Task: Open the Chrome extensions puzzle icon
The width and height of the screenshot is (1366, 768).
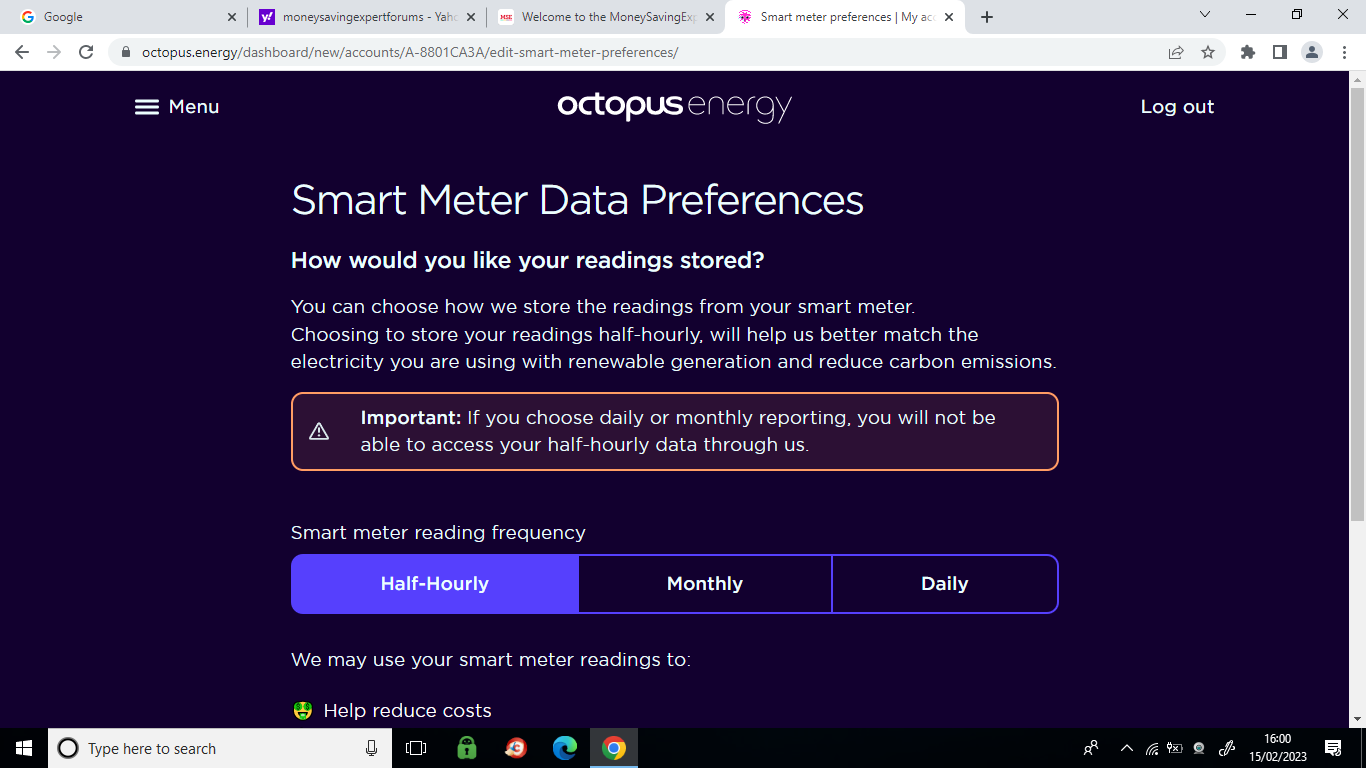Action: [1248, 52]
